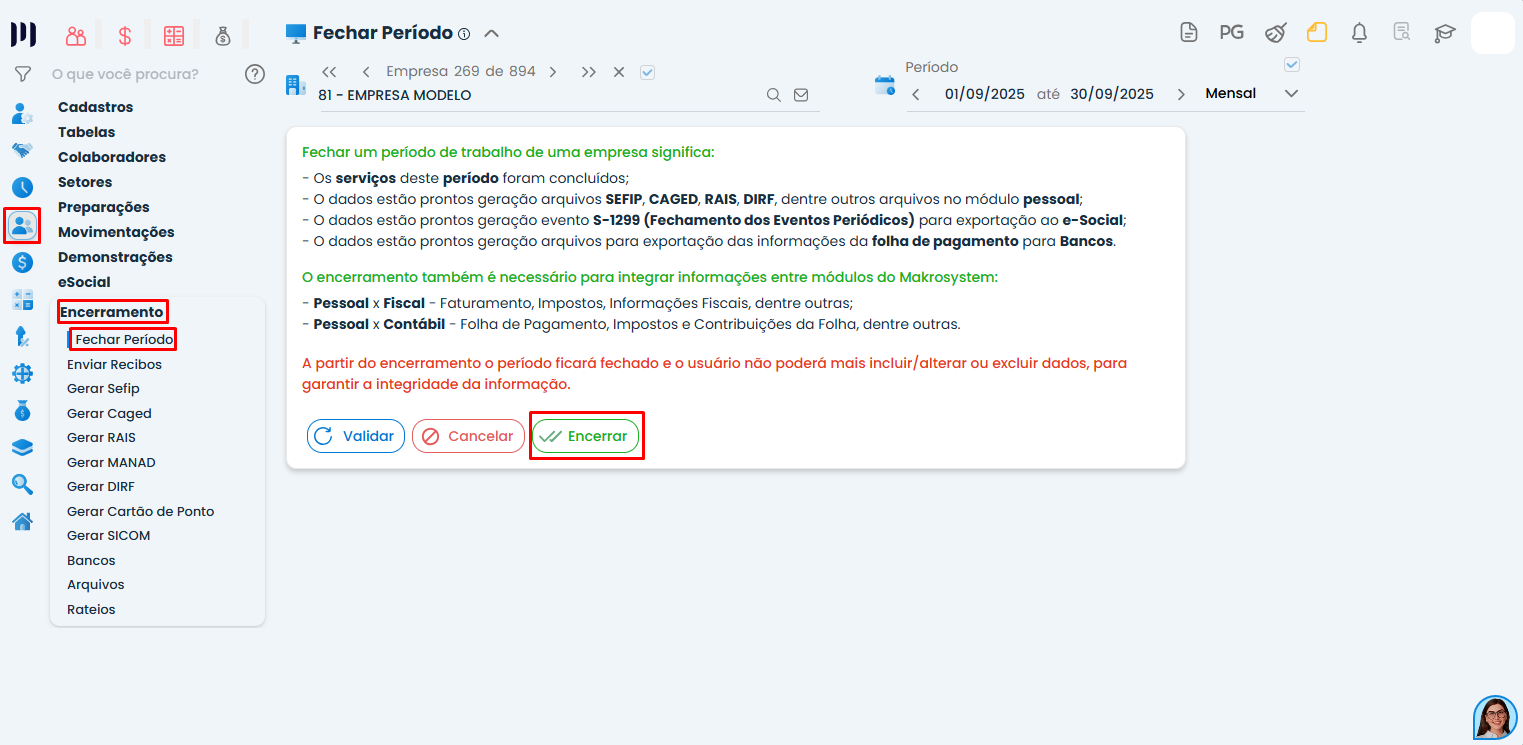Open the people shortcut icon in top bar
This screenshot has width=1523, height=745.
pyautogui.click(x=76, y=36)
